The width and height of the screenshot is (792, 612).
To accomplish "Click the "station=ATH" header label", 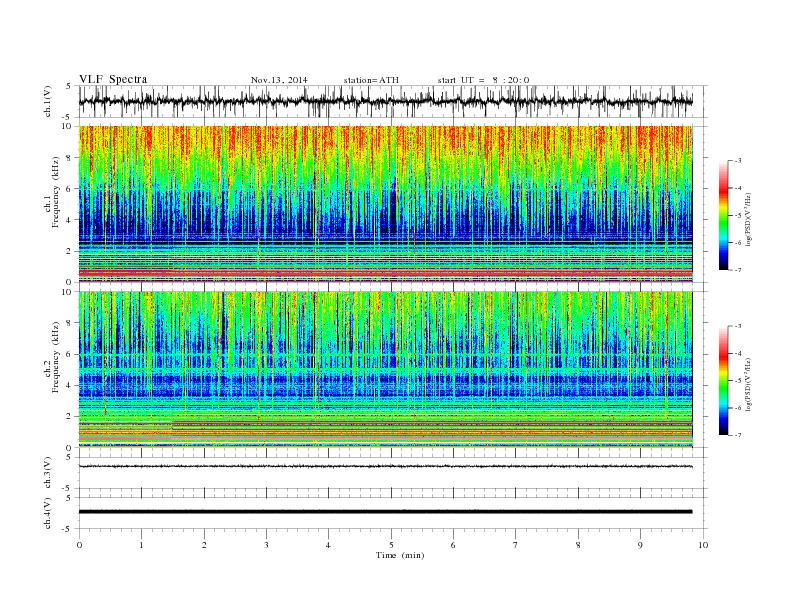I will click(x=371, y=80).
